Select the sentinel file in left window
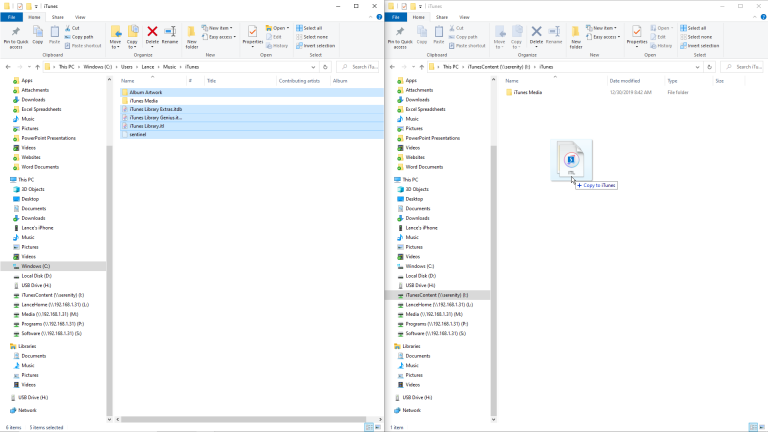The width and height of the screenshot is (768, 432). pyautogui.click(x=138, y=134)
